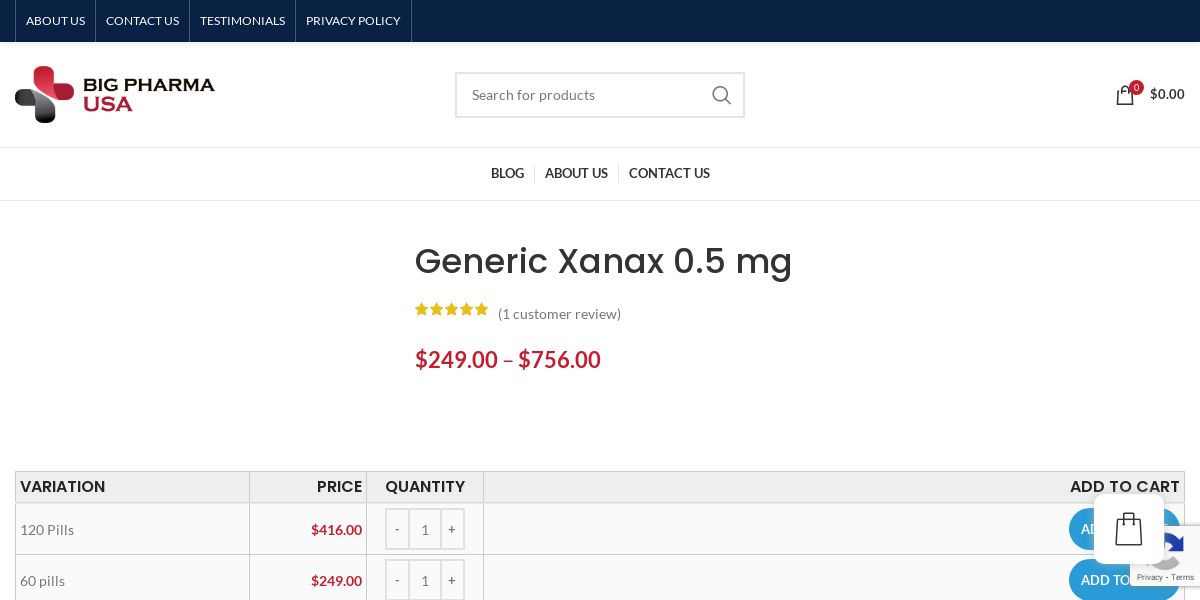This screenshot has height=600, width=1200.
Task: Open the floating shopping bag widget
Action: 1129,529
